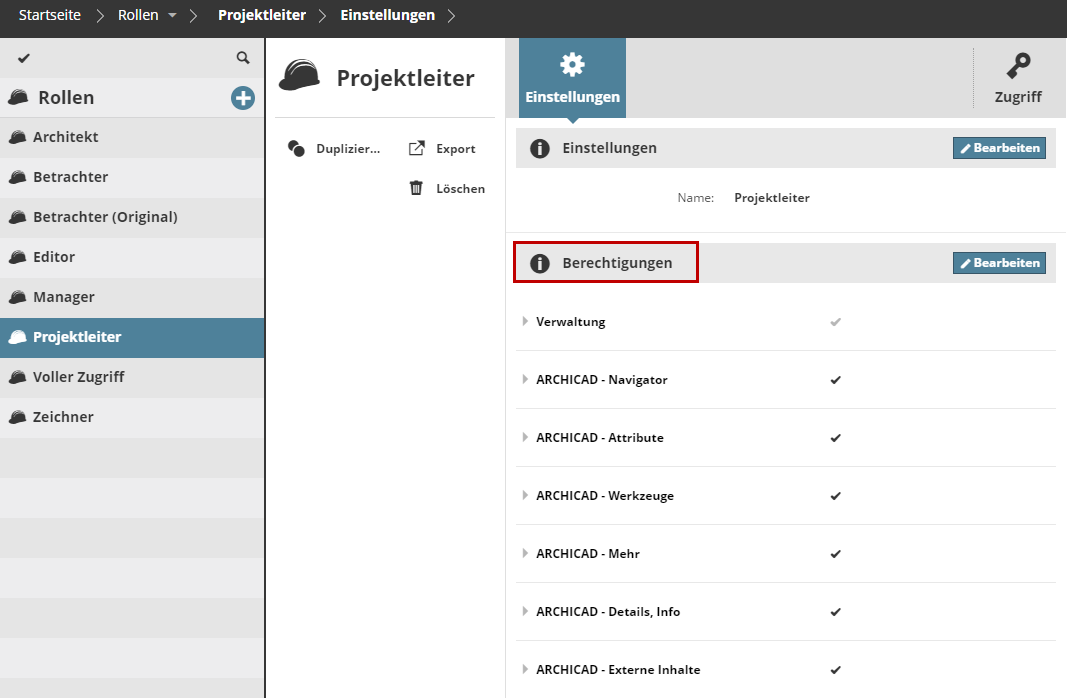
Task: Select the Voller Zugriff role
Action: [x=78, y=377]
